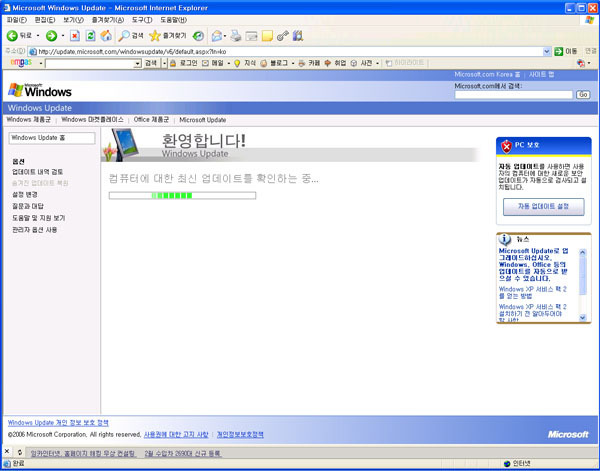Image resolution: width=600 pixels, height=471 pixels.
Task: Open 메일 on empas toolbar
Action: pos(213,63)
